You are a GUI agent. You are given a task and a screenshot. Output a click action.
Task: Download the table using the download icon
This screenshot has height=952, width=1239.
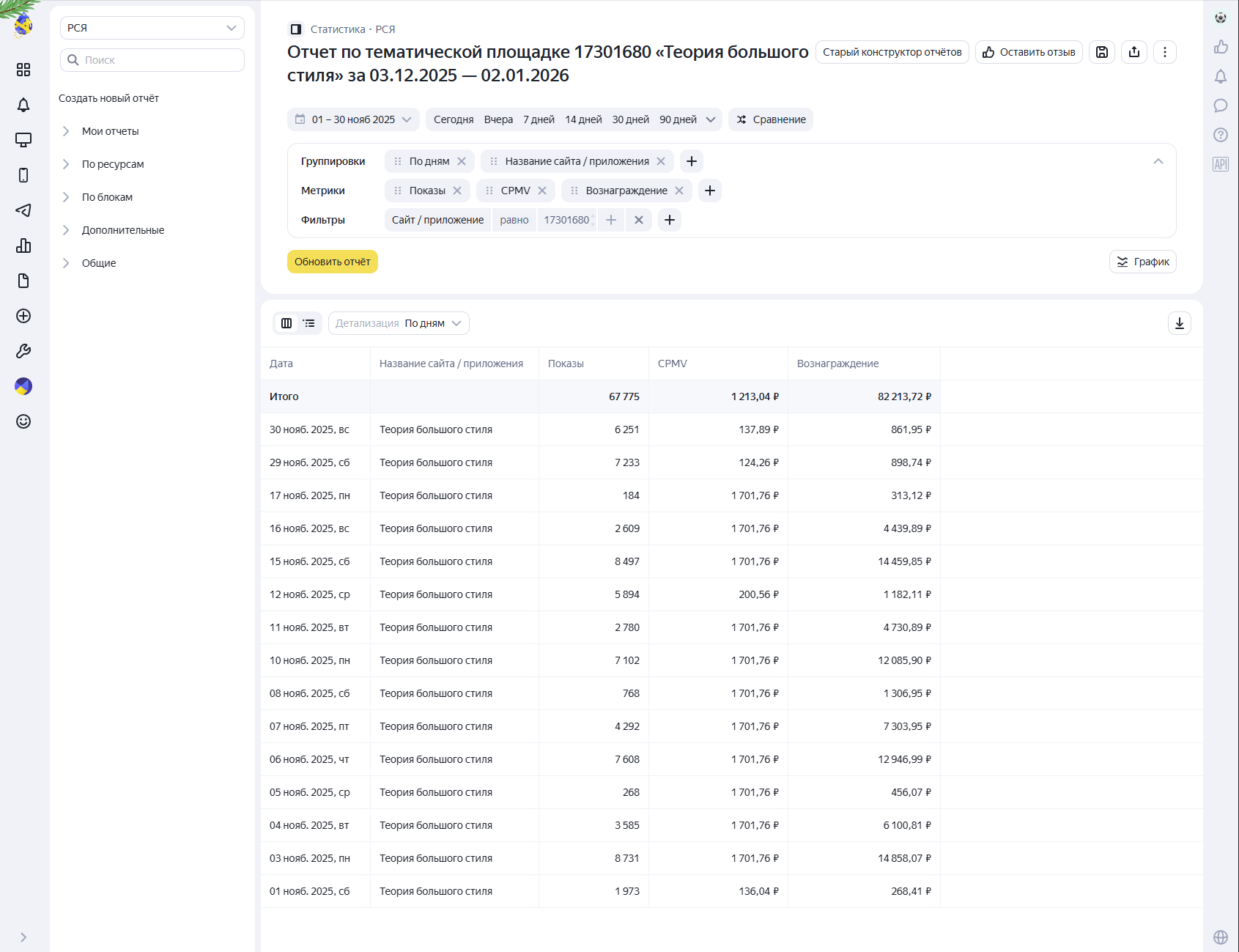coord(1180,323)
